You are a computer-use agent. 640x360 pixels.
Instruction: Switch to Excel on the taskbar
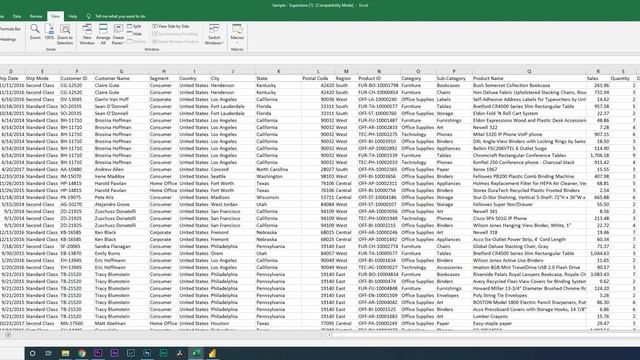coord(196,353)
